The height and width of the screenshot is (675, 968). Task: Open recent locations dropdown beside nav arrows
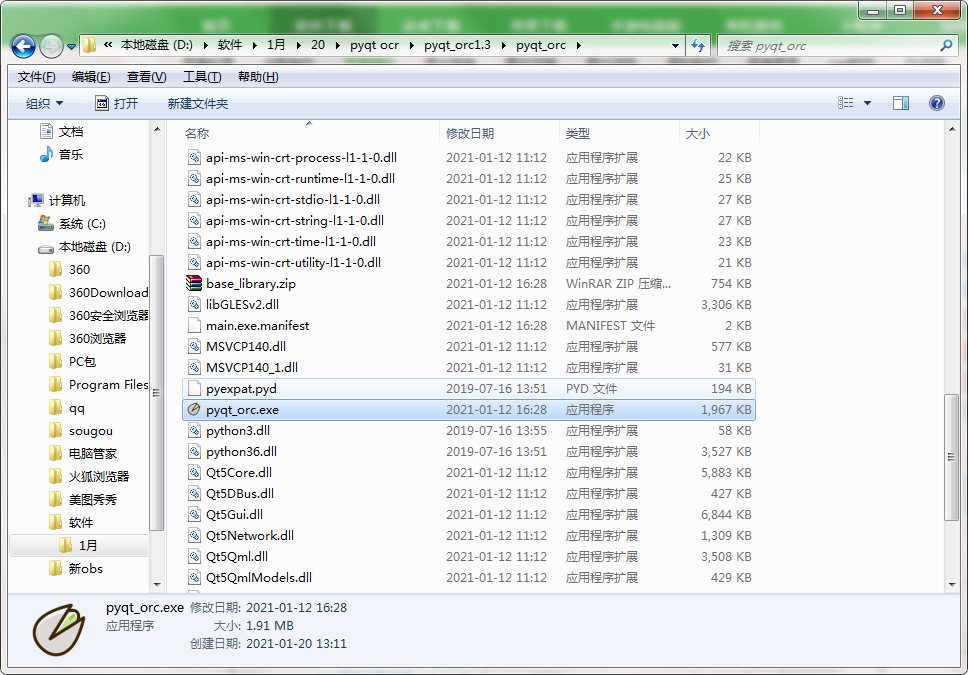(x=71, y=46)
